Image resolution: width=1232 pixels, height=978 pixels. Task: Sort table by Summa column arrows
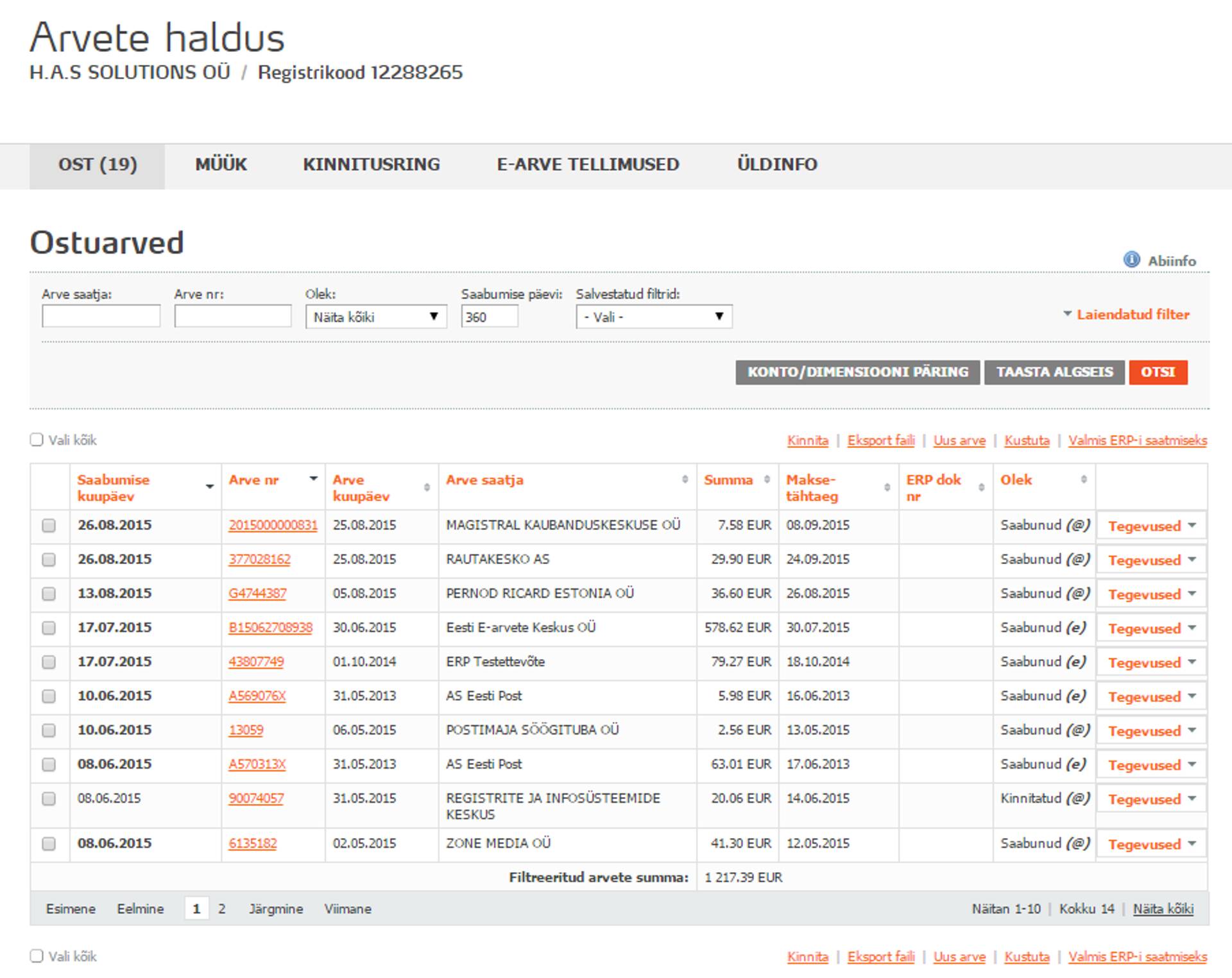tap(767, 479)
